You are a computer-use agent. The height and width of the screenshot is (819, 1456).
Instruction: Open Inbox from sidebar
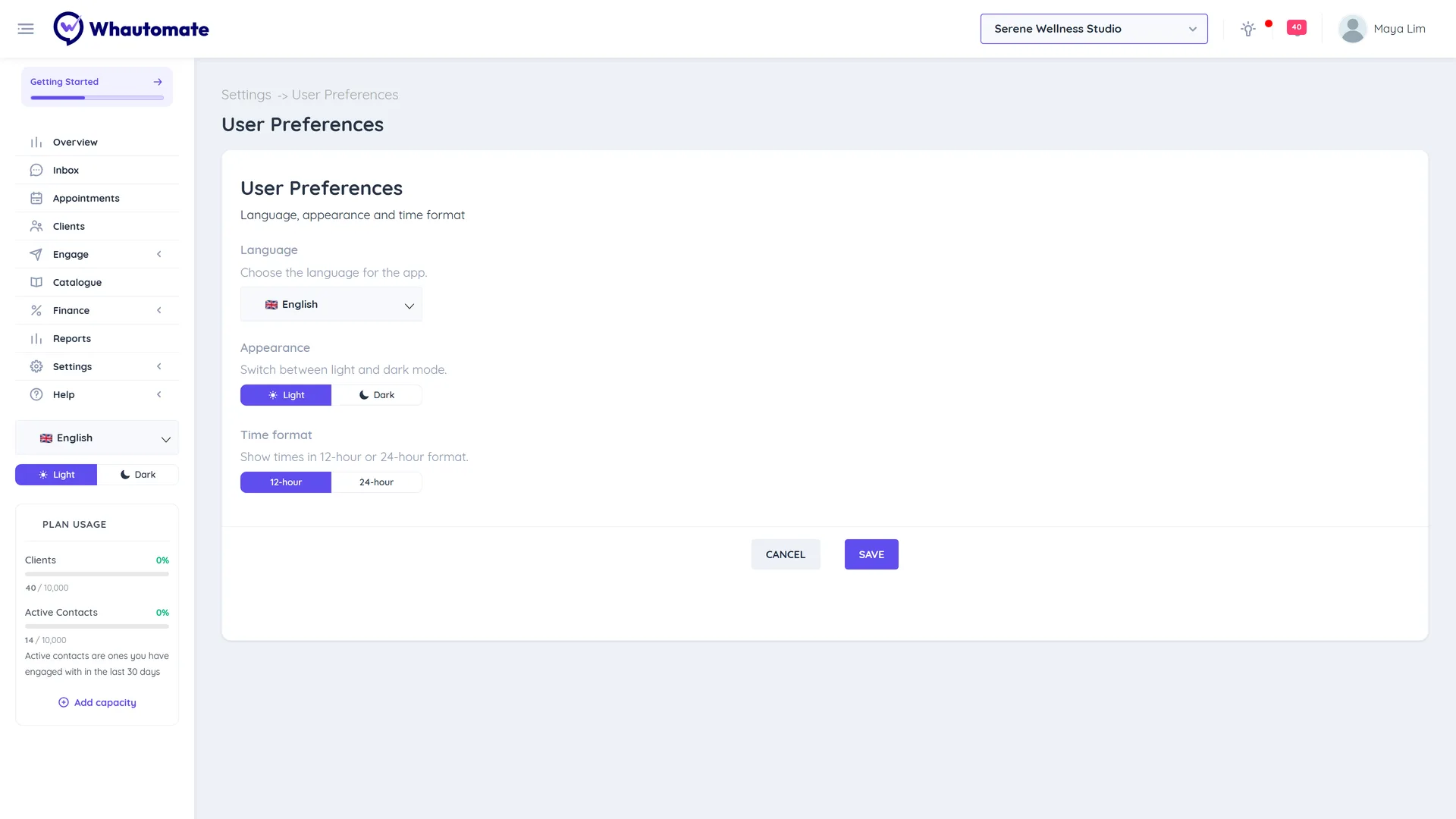[x=97, y=171]
